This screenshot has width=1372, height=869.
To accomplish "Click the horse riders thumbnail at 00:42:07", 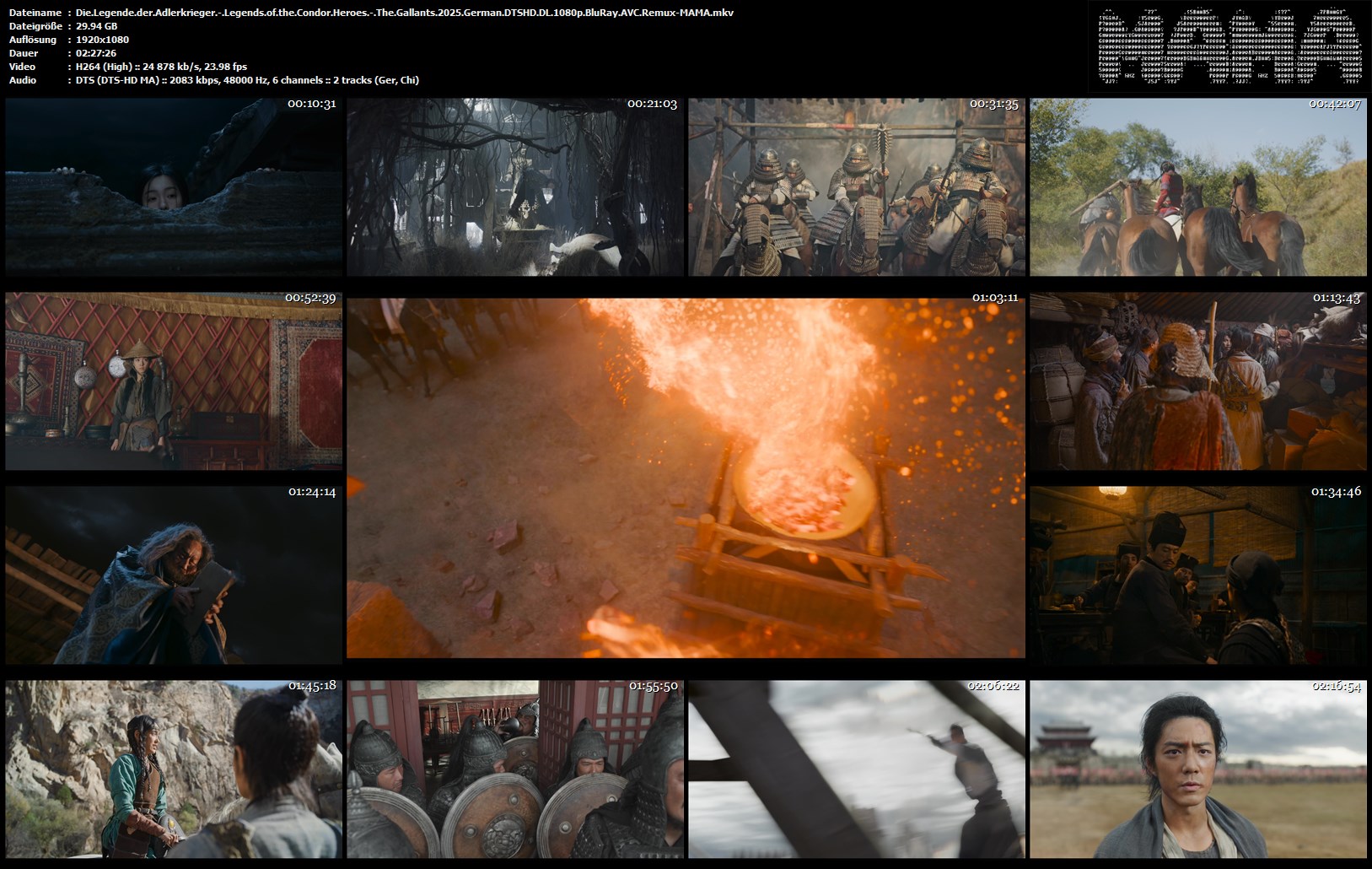I will (1198, 186).
